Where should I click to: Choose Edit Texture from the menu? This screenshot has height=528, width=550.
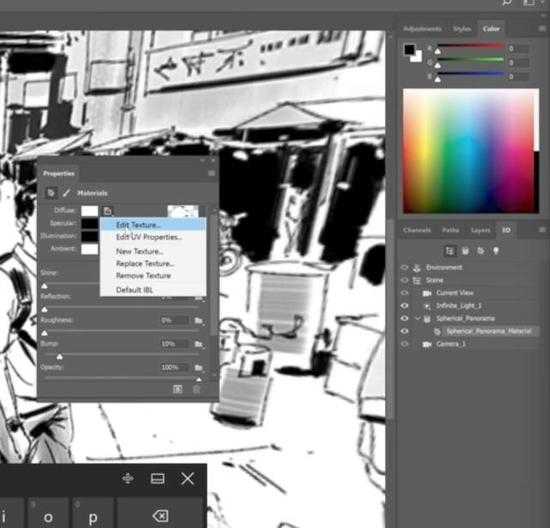pyautogui.click(x=138, y=225)
